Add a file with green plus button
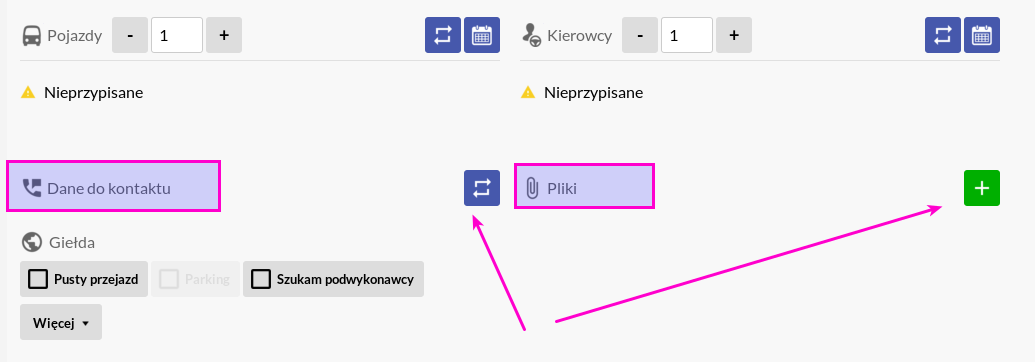 point(982,188)
